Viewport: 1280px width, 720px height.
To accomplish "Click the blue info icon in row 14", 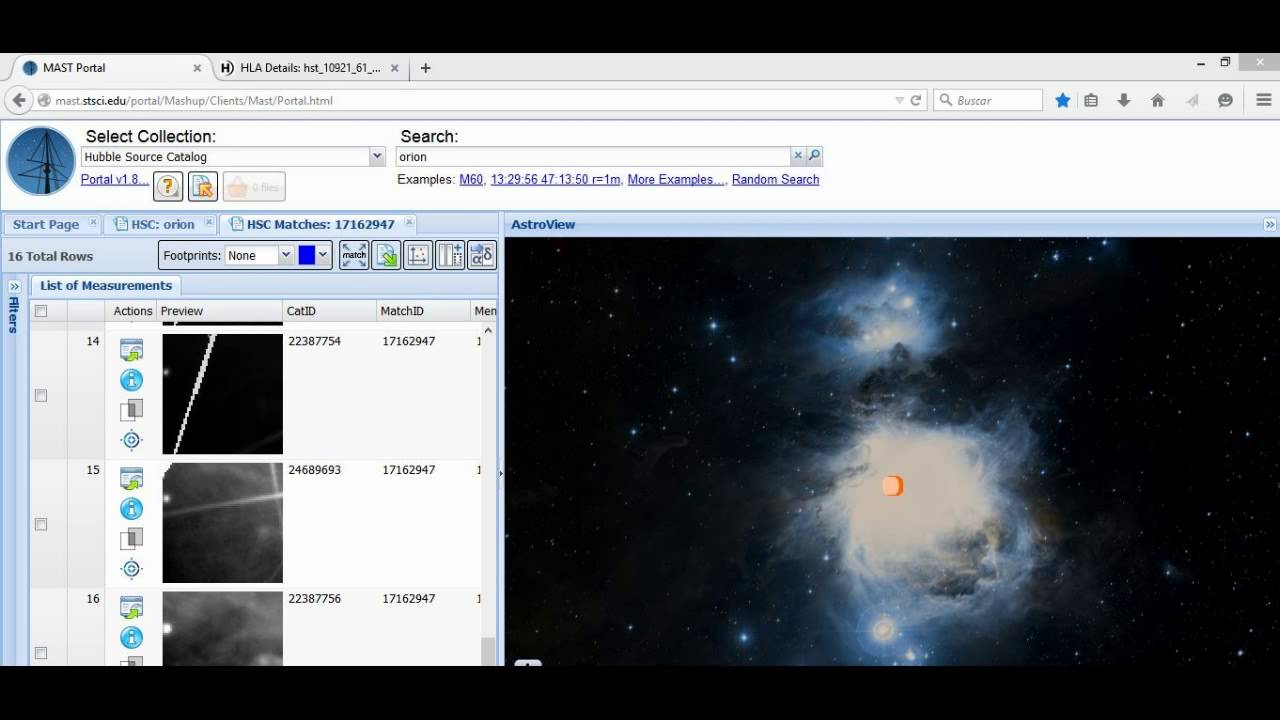I will click(131, 380).
